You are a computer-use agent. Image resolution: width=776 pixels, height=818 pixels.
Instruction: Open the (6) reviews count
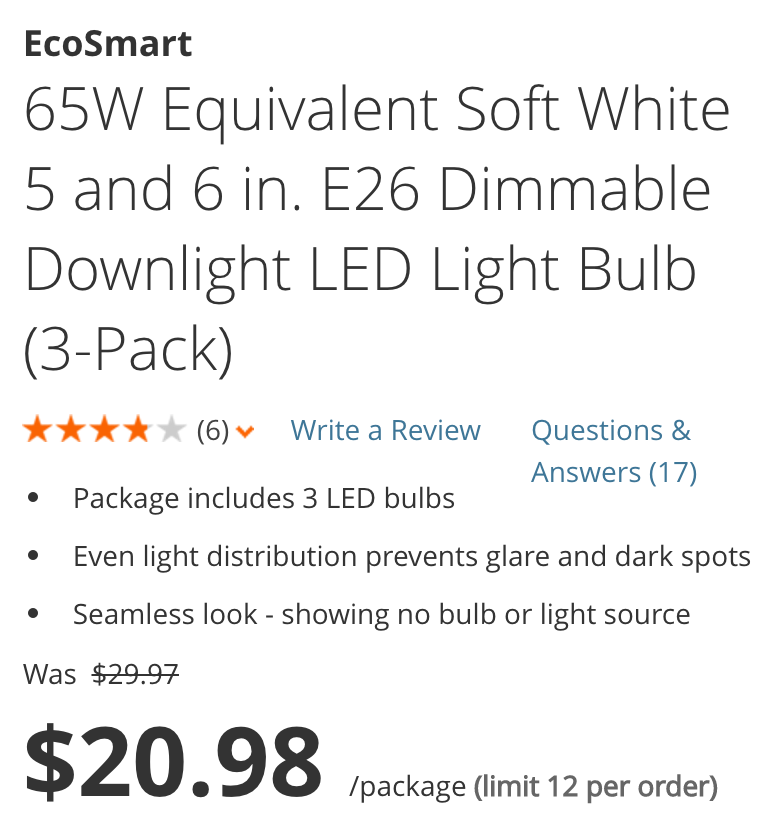tap(213, 431)
